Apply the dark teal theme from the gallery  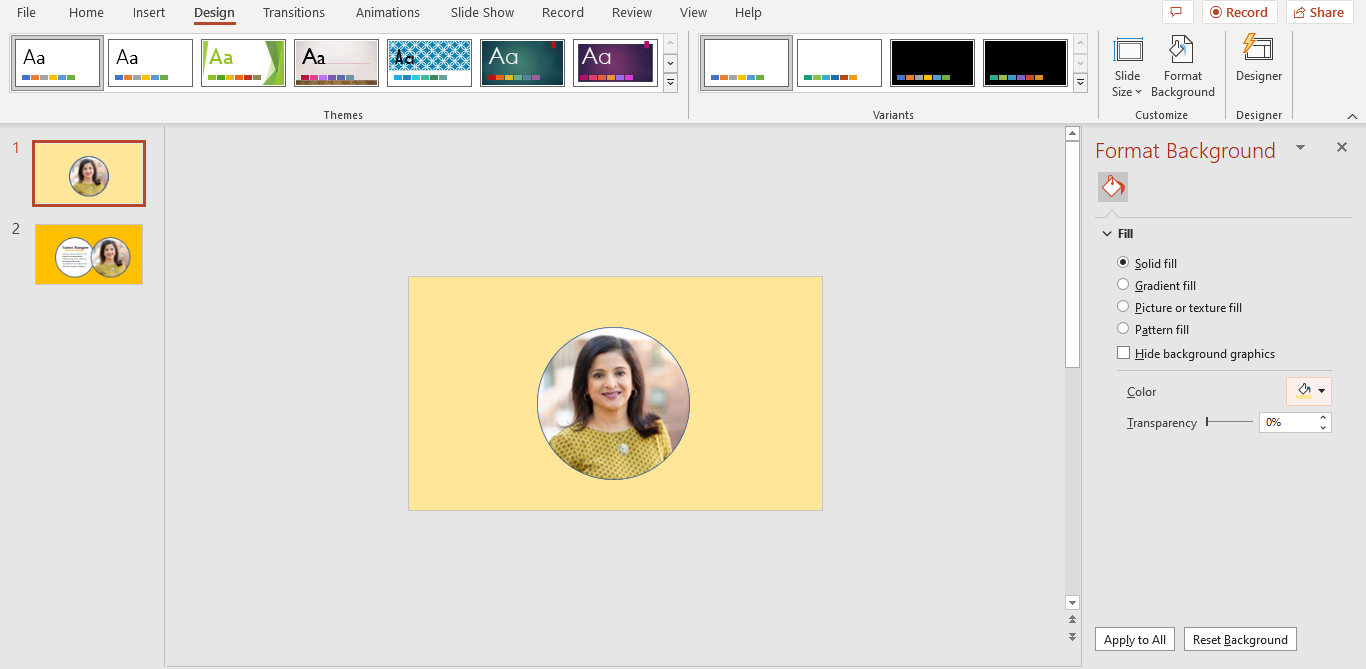coord(522,62)
